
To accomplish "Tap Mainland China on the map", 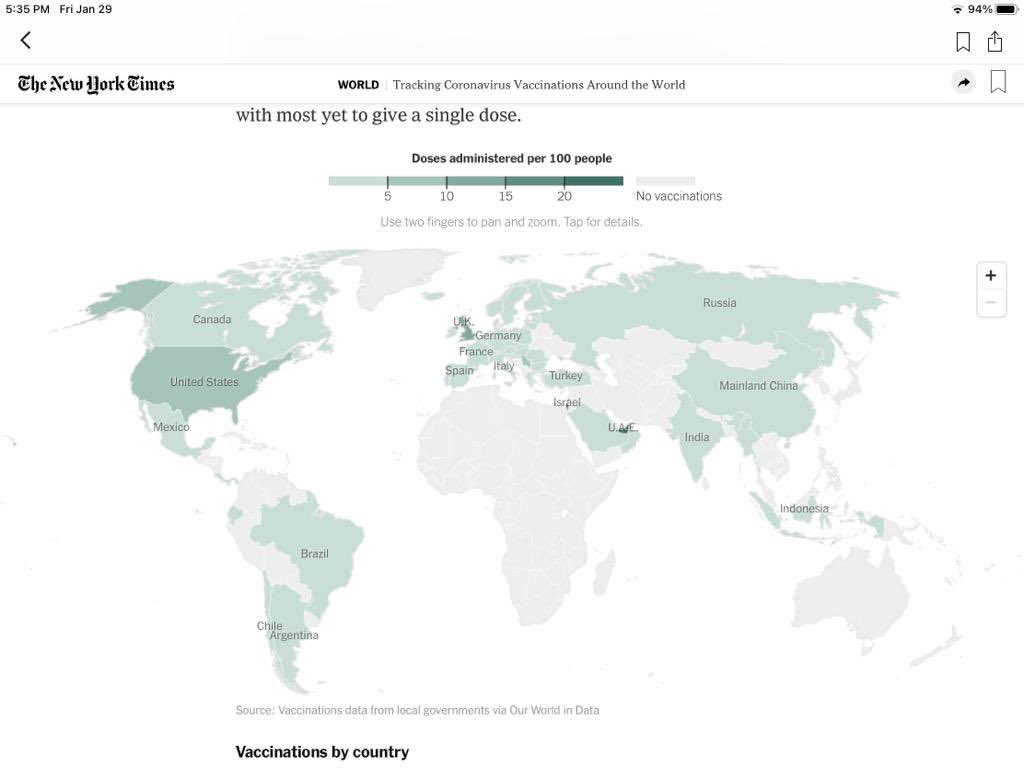I will click(758, 386).
